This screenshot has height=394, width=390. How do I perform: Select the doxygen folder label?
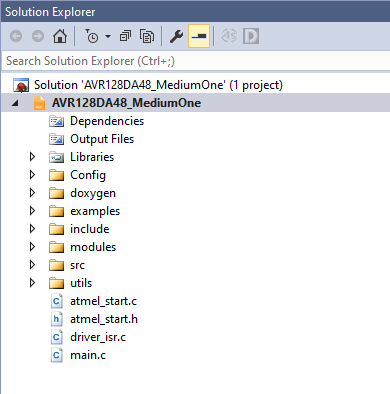[x=93, y=193]
